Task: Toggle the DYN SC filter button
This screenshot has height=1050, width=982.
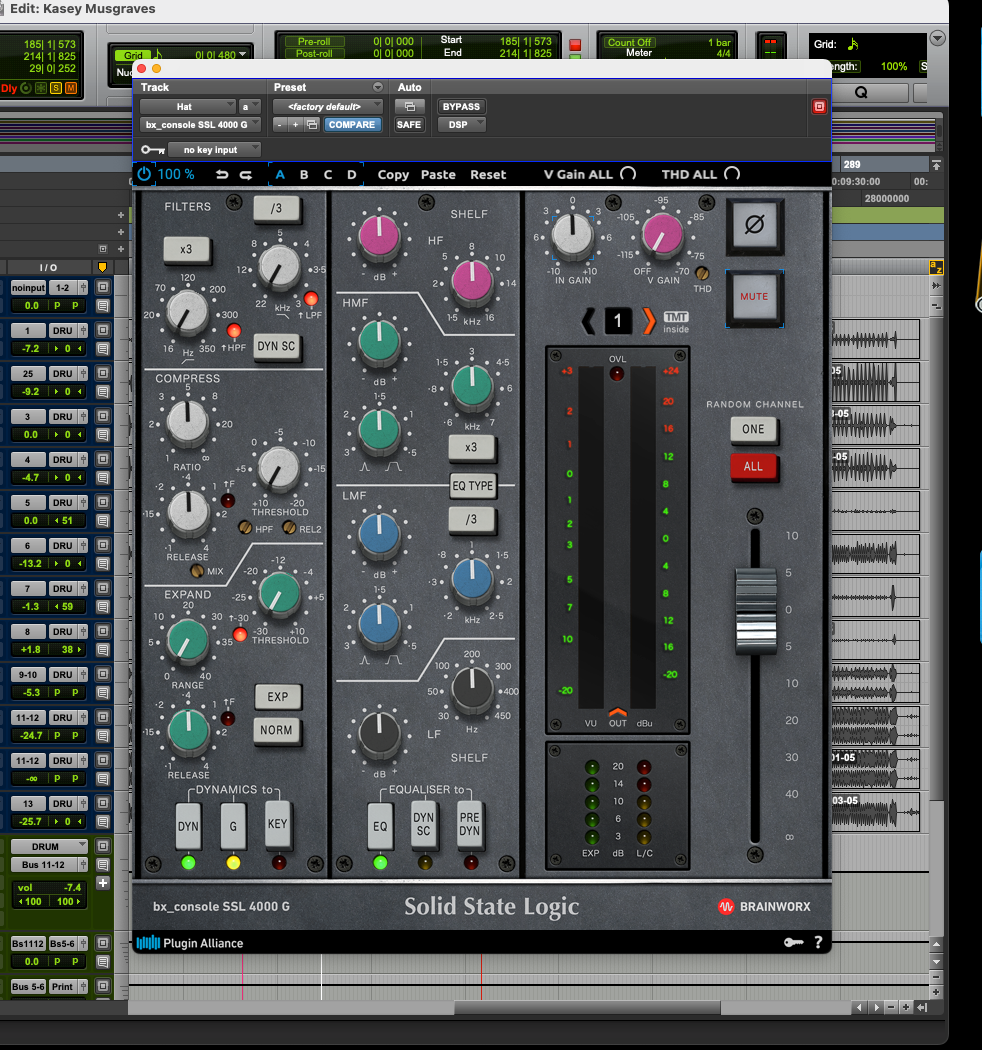Action: pyautogui.click(x=276, y=346)
